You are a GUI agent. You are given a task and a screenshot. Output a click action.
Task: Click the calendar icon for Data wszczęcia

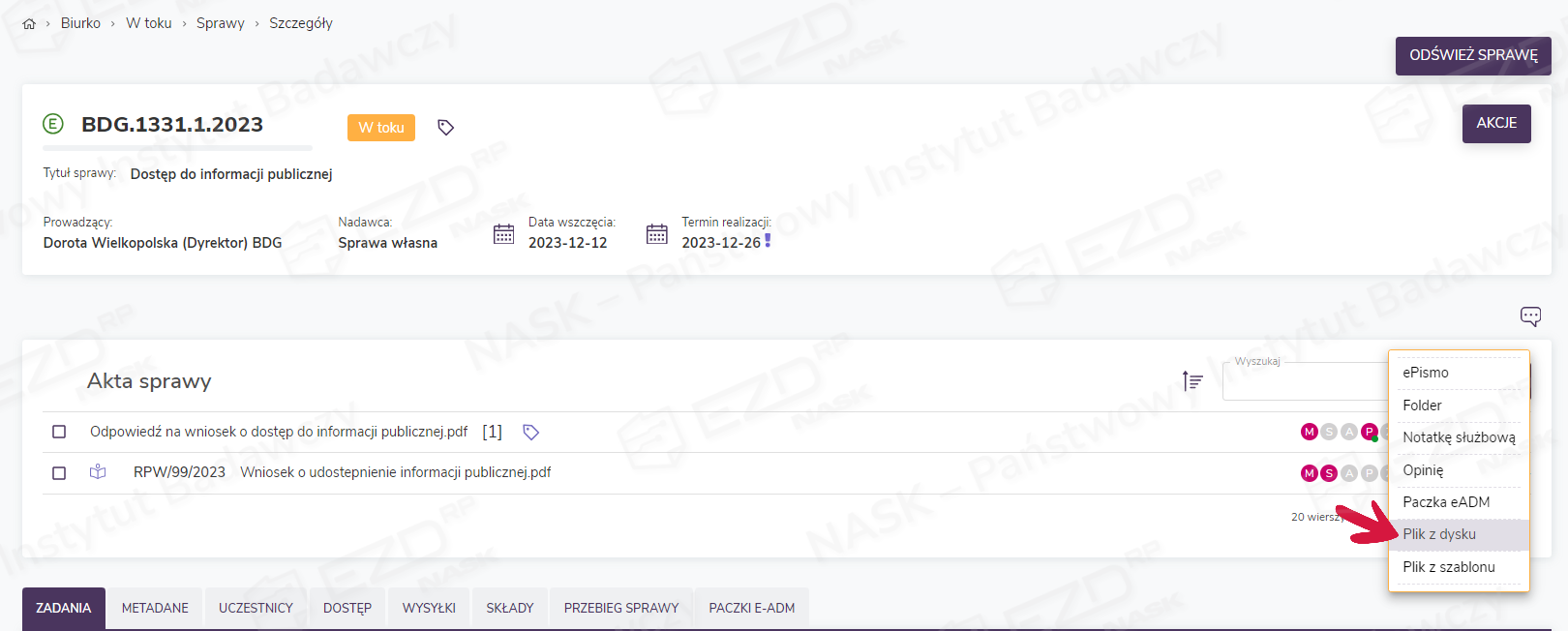coord(503,234)
